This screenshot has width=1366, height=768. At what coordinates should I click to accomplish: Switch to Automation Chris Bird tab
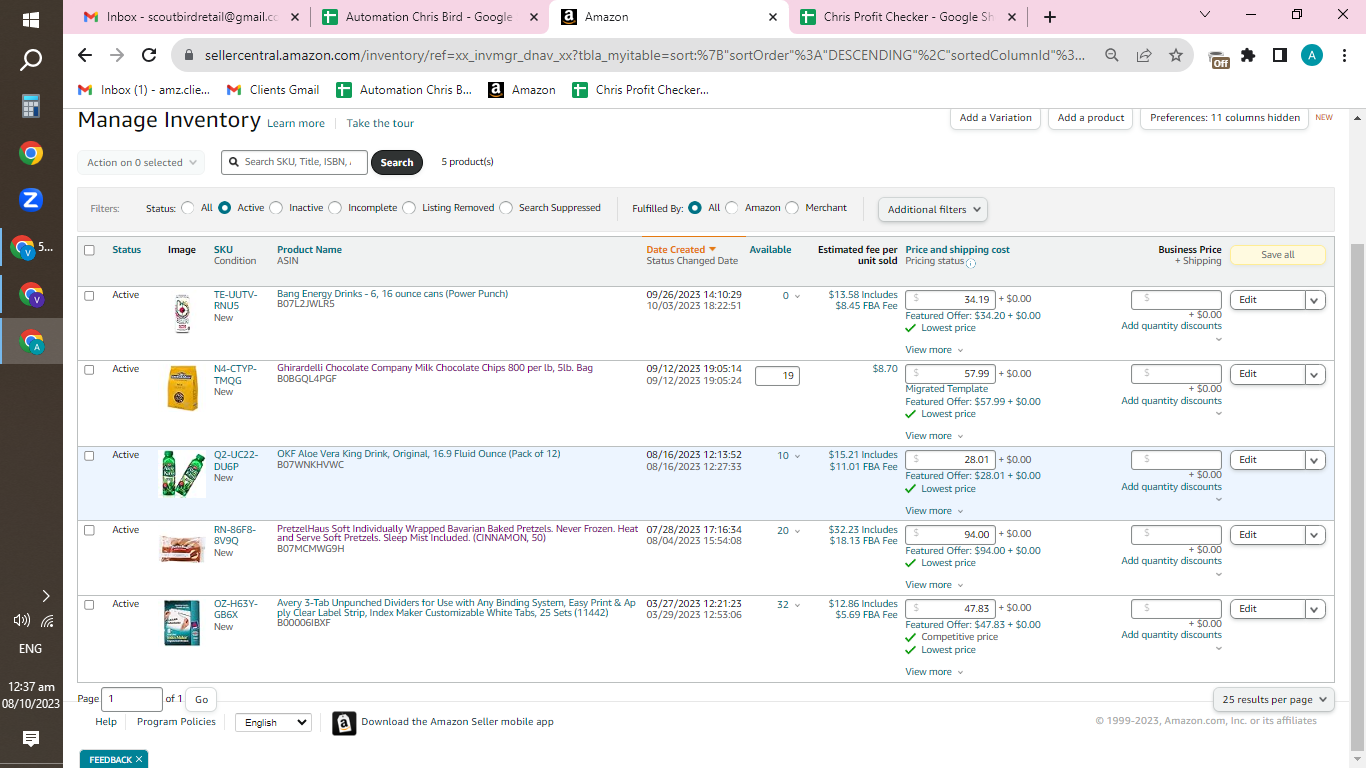(x=429, y=17)
